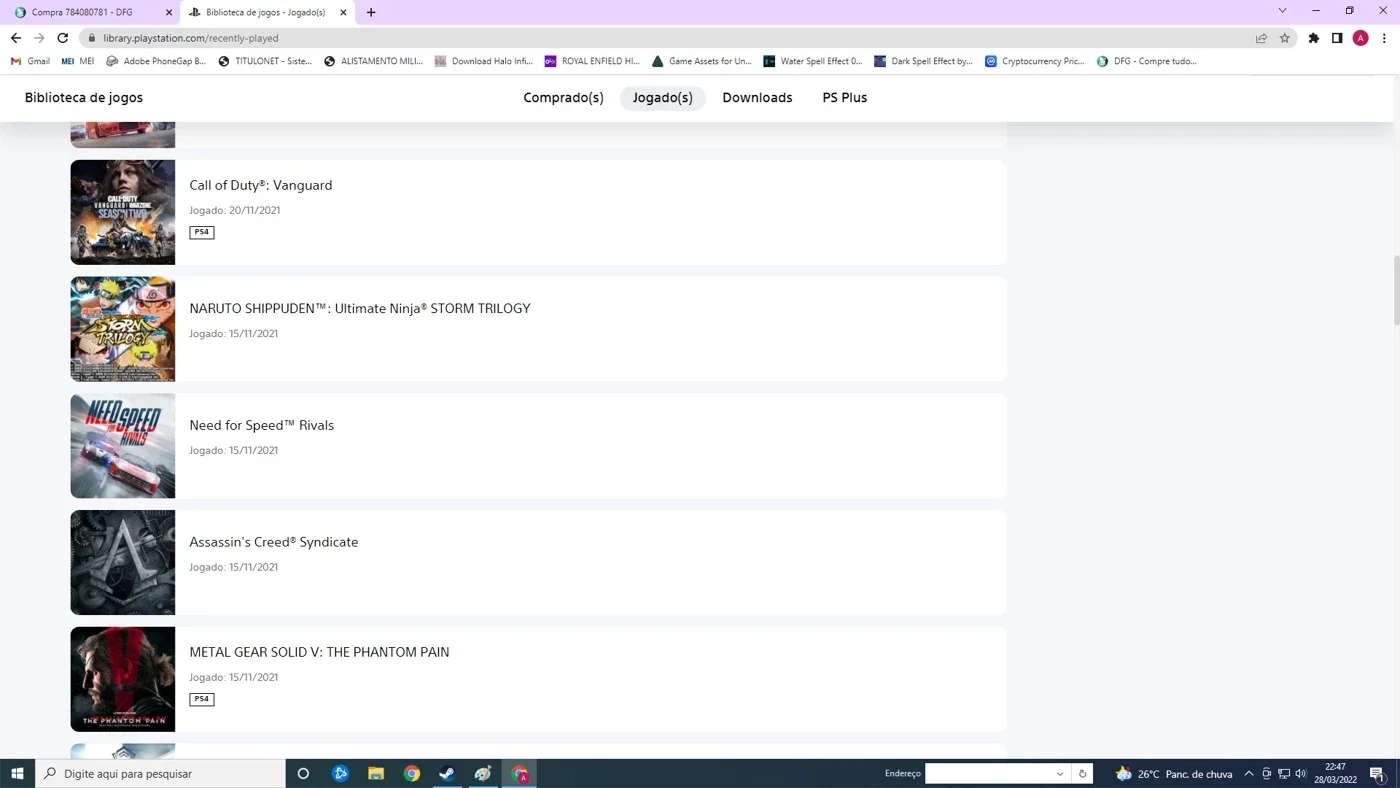
Task: Open Call of Duty Vanguard cover thumbnail
Action: 123,212
